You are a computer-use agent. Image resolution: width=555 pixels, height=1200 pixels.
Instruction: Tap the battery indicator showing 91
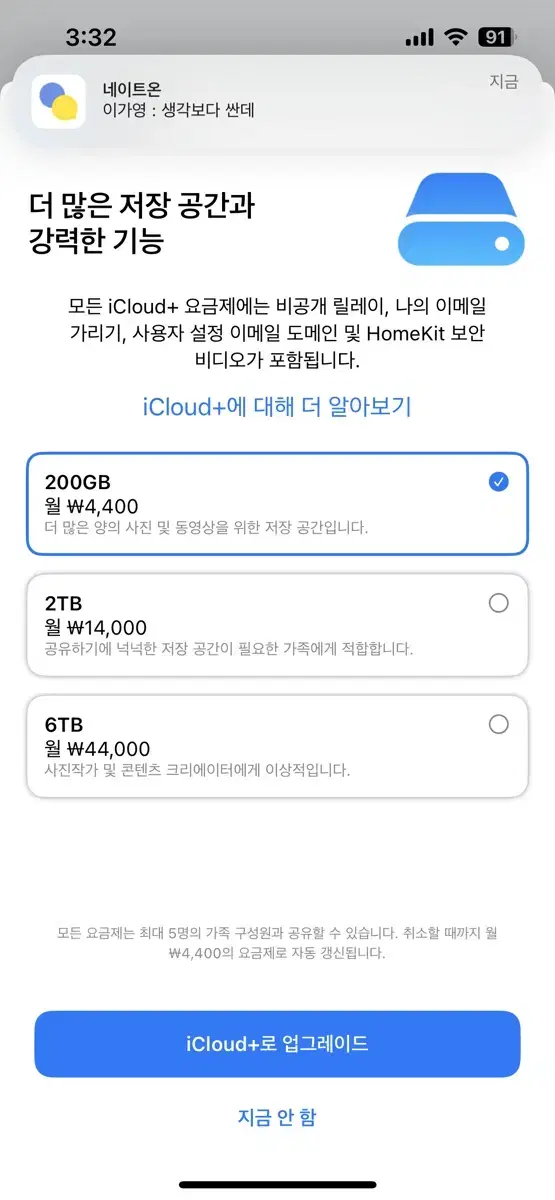point(498,37)
